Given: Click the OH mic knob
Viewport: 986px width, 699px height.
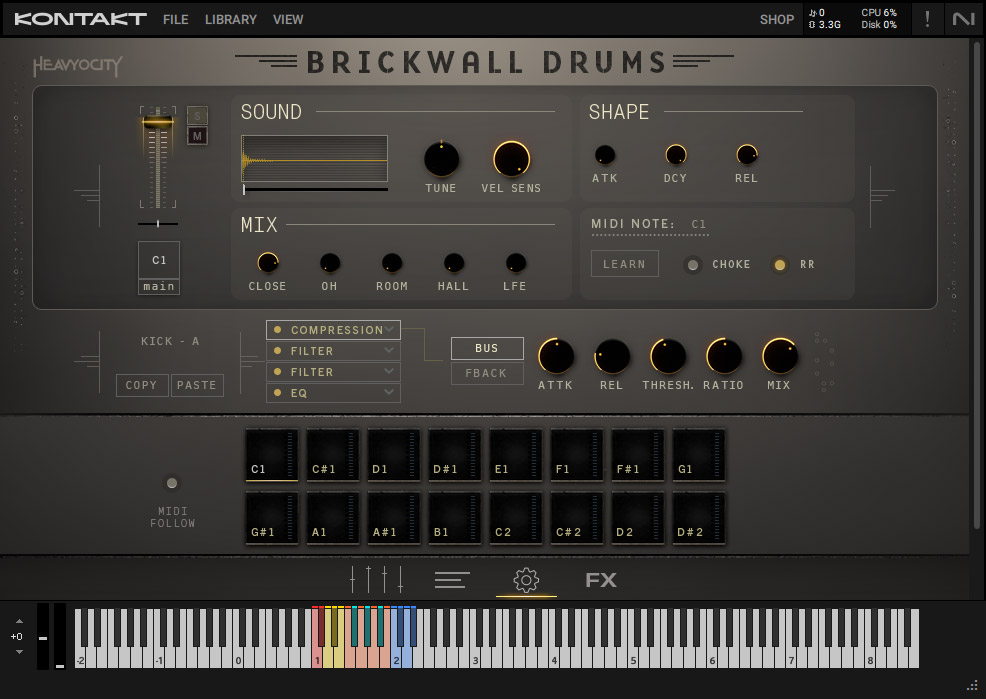Looking at the screenshot, I should coord(330,263).
